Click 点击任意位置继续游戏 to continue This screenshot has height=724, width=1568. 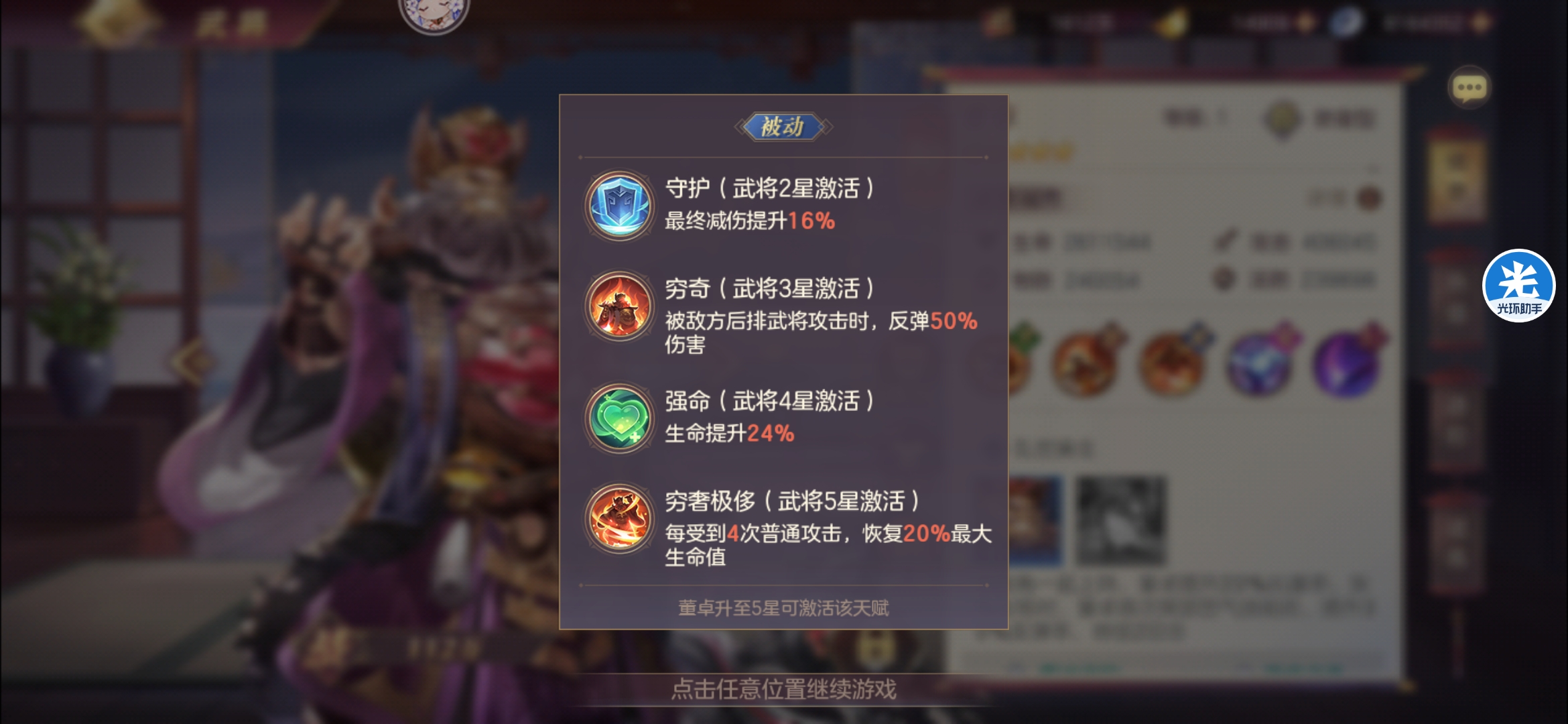pyautogui.click(x=783, y=689)
